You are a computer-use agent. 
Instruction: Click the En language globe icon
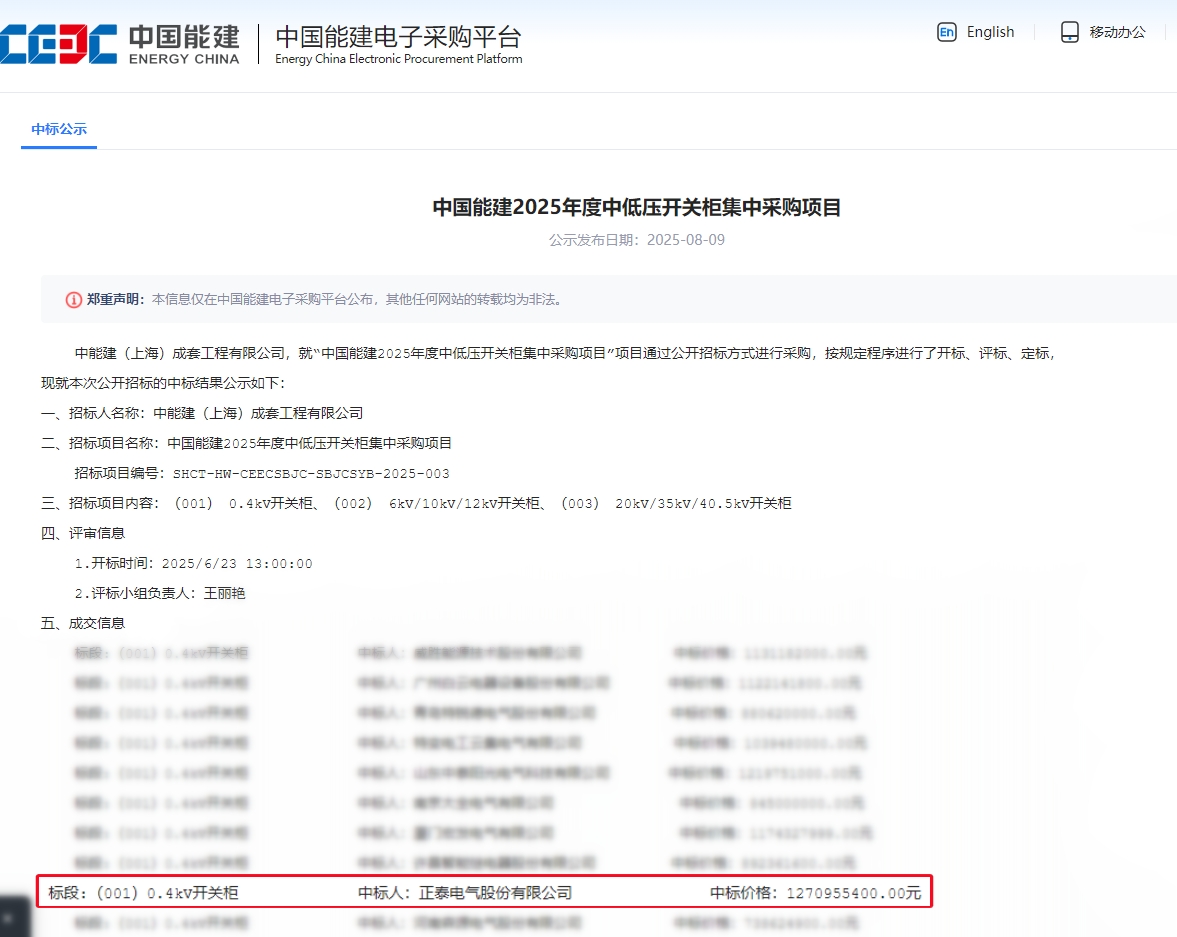tap(947, 32)
